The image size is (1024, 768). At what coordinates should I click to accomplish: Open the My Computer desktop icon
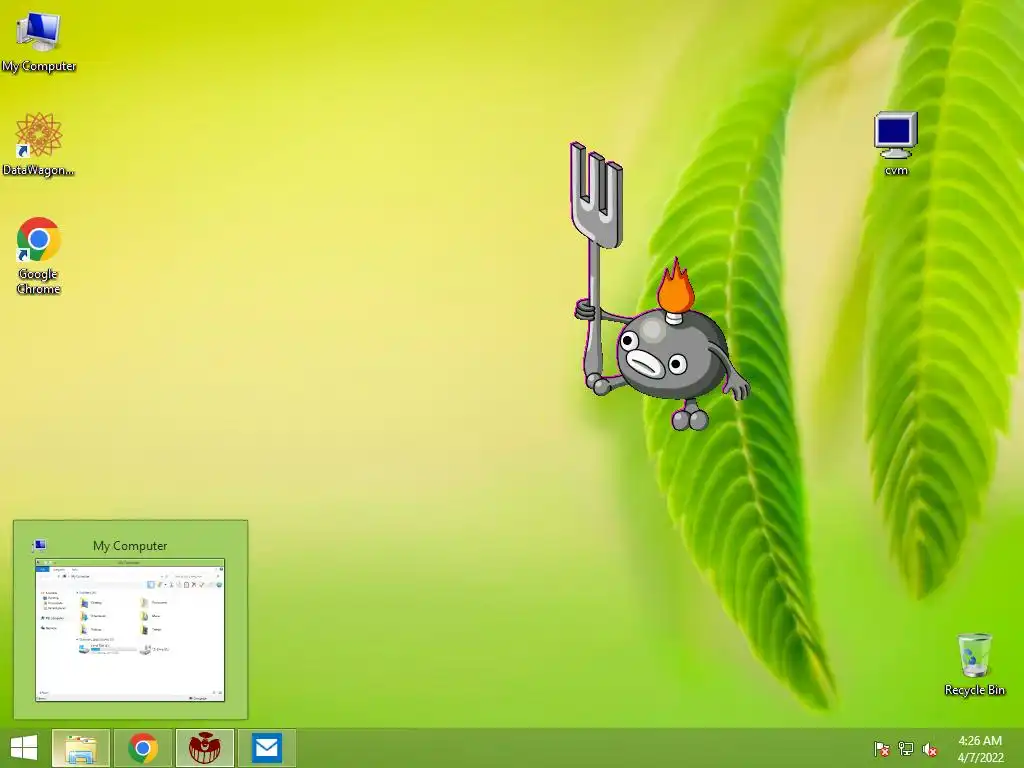(x=39, y=39)
